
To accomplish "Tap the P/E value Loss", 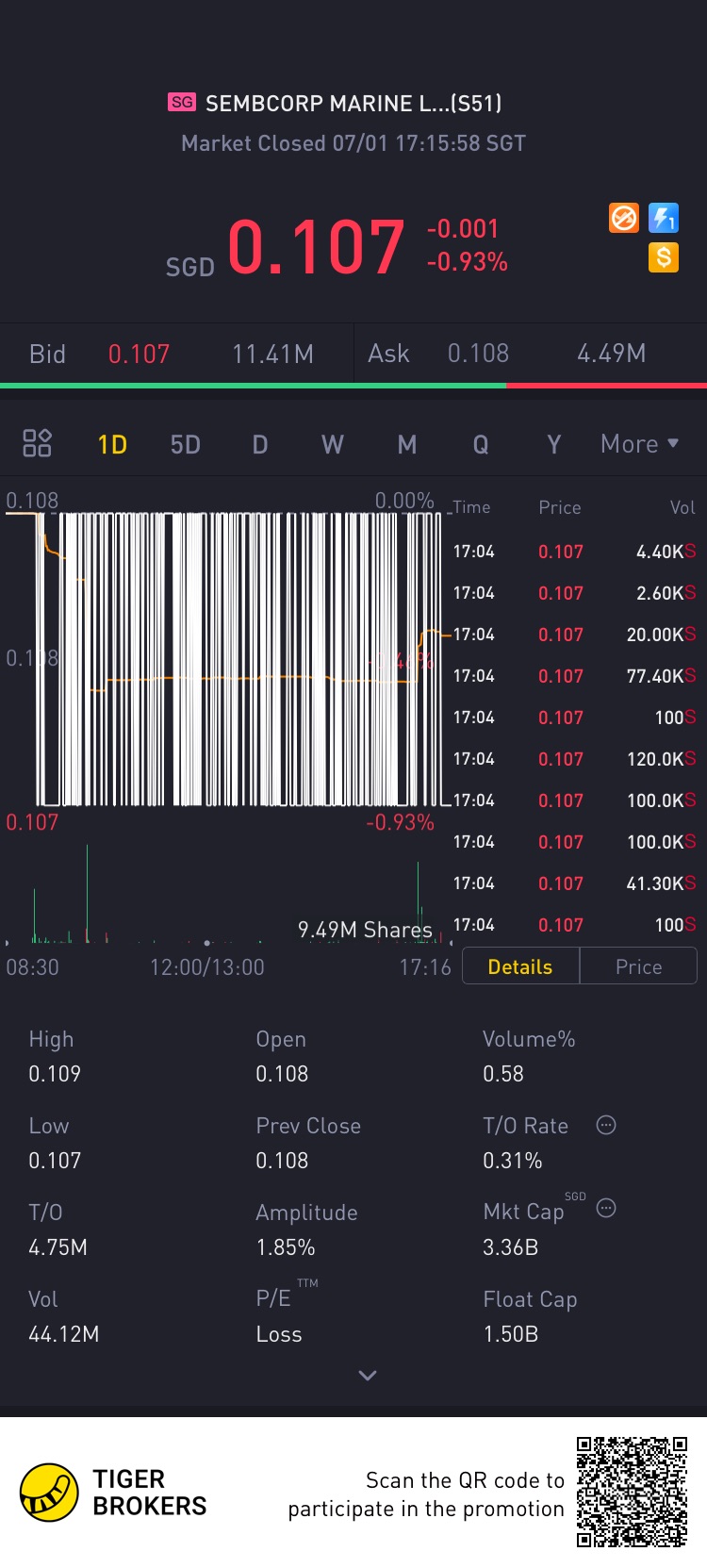I will pyautogui.click(x=279, y=1334).
